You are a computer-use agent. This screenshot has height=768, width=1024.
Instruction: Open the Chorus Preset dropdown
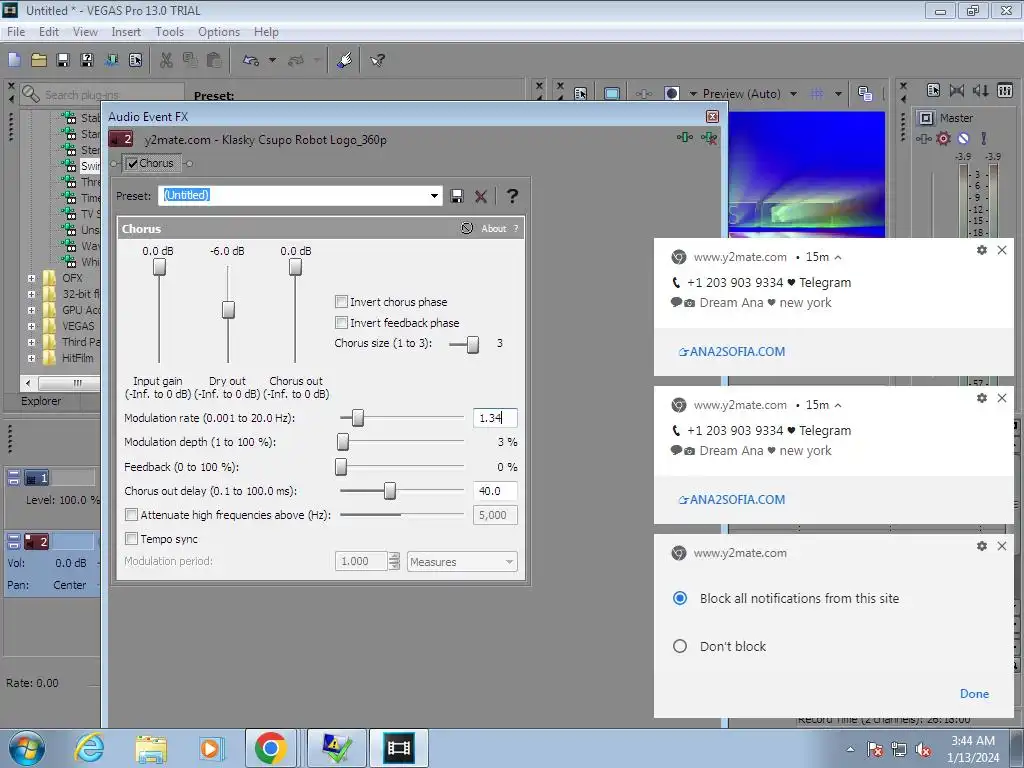[434, 195]
